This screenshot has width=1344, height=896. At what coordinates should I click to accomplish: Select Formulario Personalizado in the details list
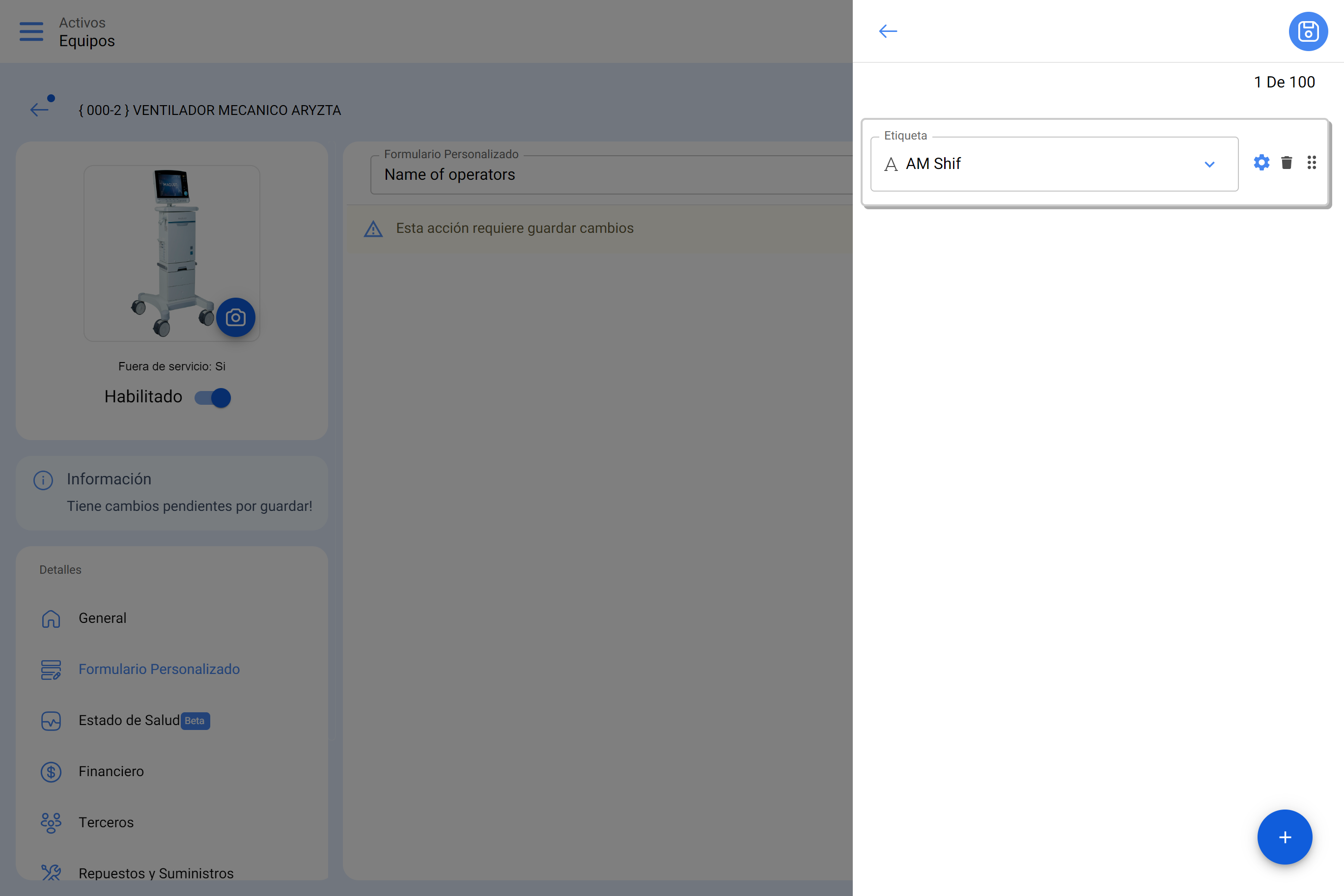171,669
